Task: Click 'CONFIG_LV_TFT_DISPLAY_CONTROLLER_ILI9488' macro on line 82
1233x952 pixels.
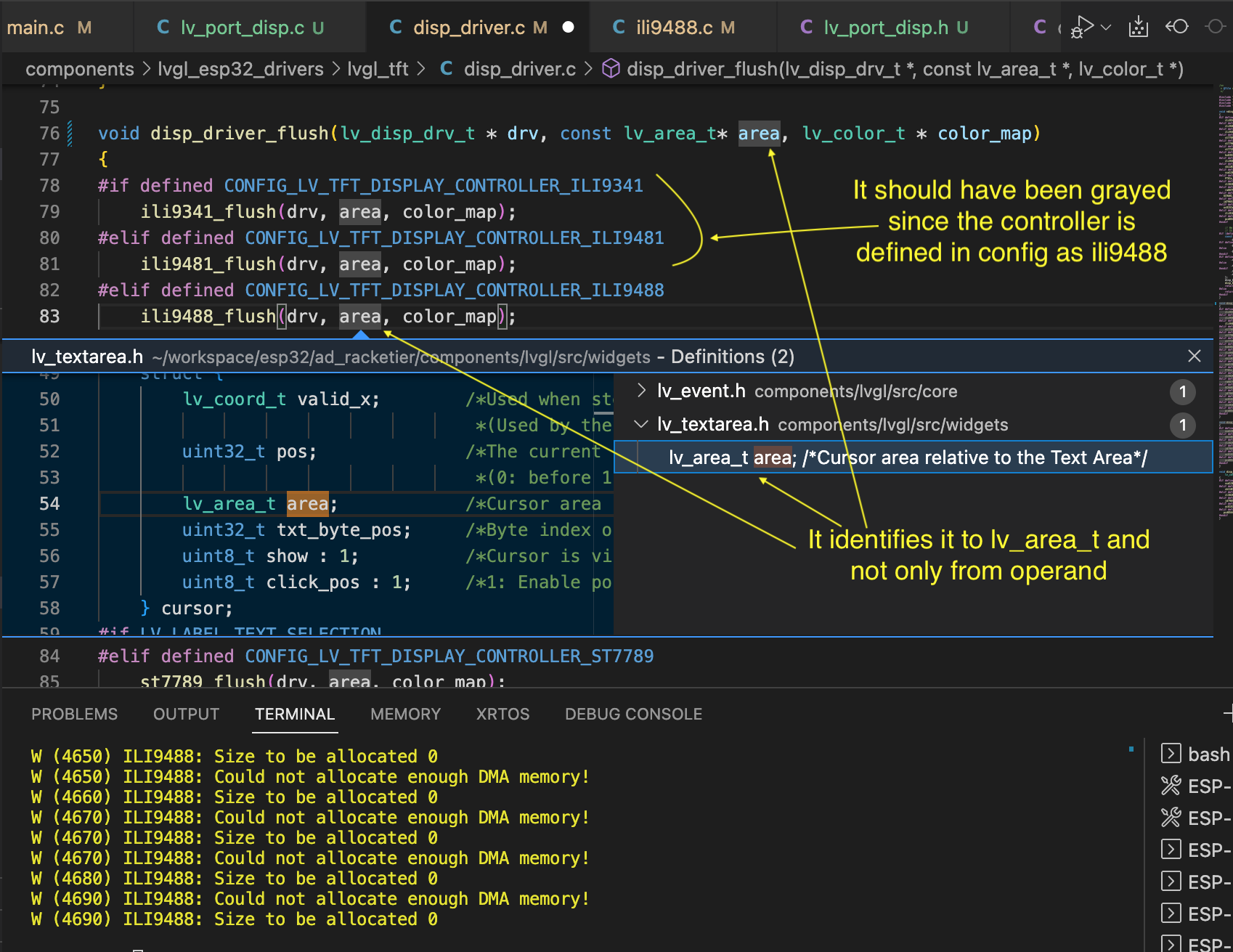Action: (455, 290)
